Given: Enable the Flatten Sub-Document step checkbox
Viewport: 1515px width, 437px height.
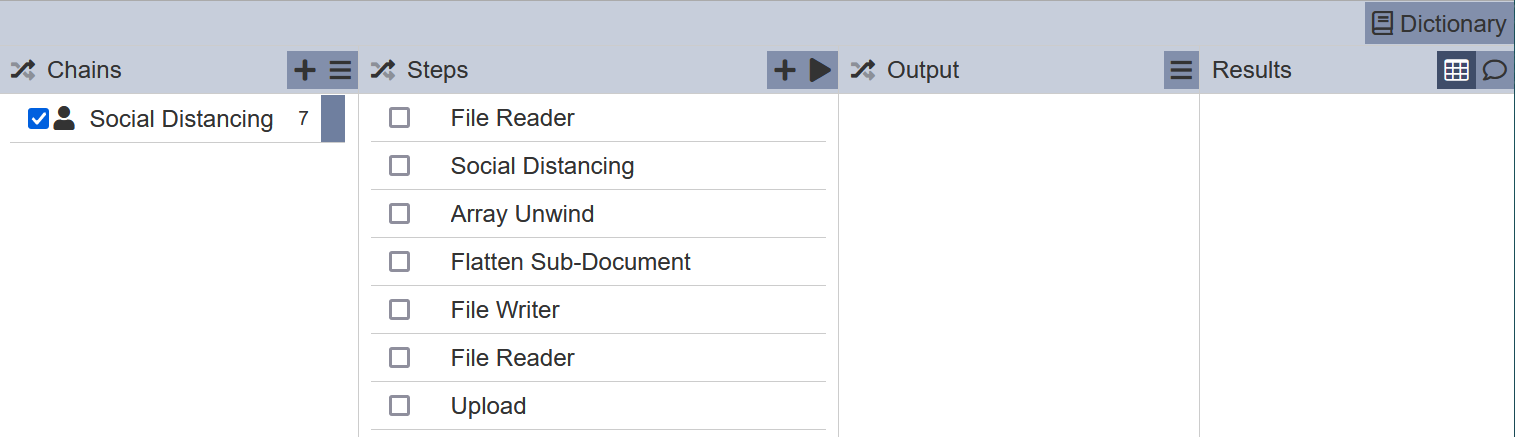Looking at the screenshot, I should coord(399,262).
